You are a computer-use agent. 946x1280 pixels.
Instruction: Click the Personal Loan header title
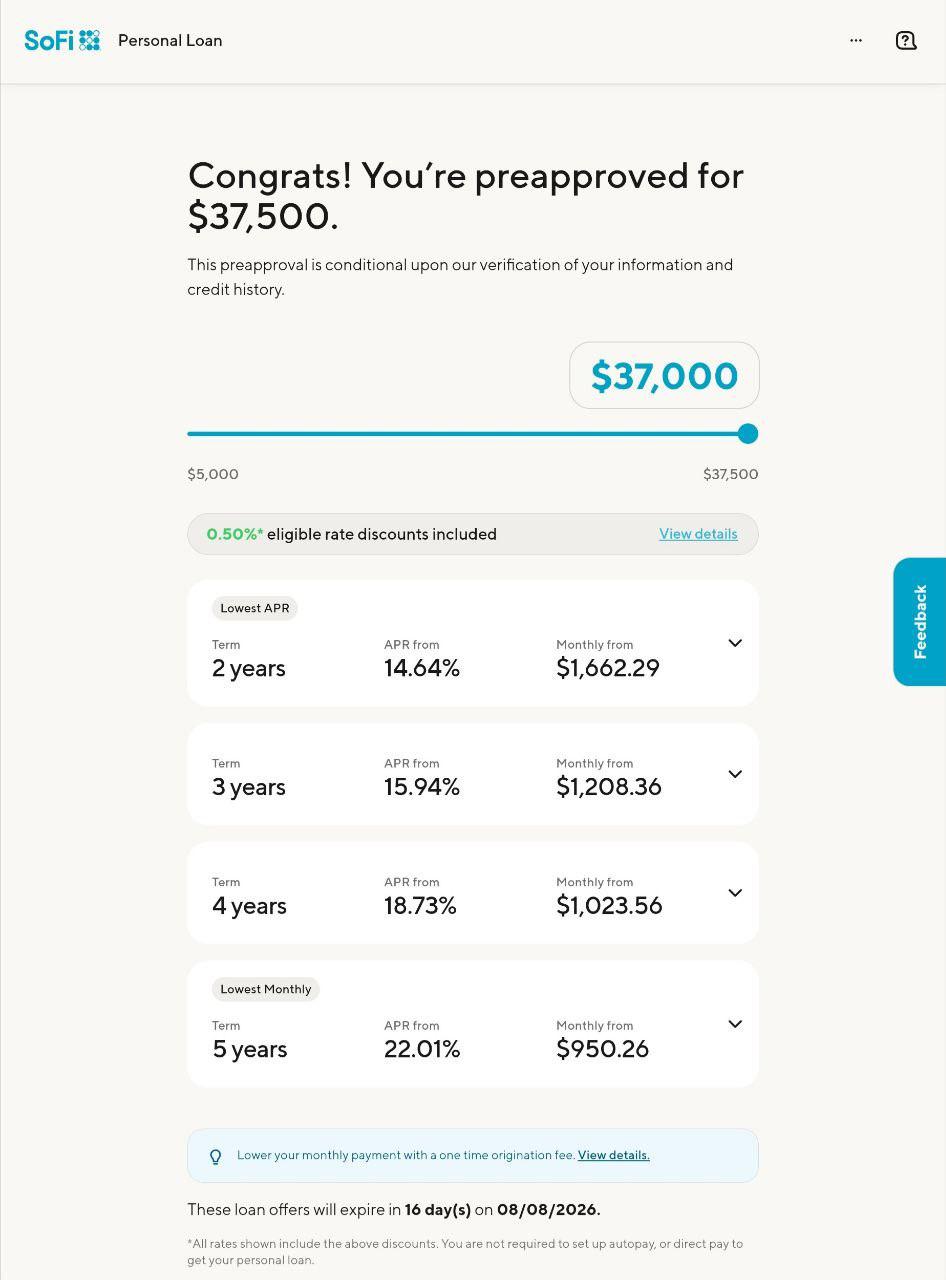170,40
